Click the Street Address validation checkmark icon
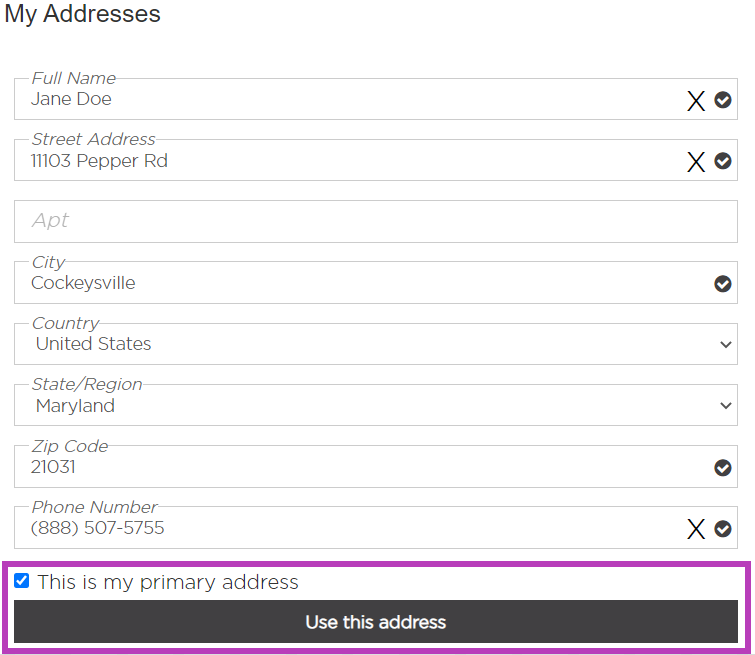755x655 pixels. (723, 161)
